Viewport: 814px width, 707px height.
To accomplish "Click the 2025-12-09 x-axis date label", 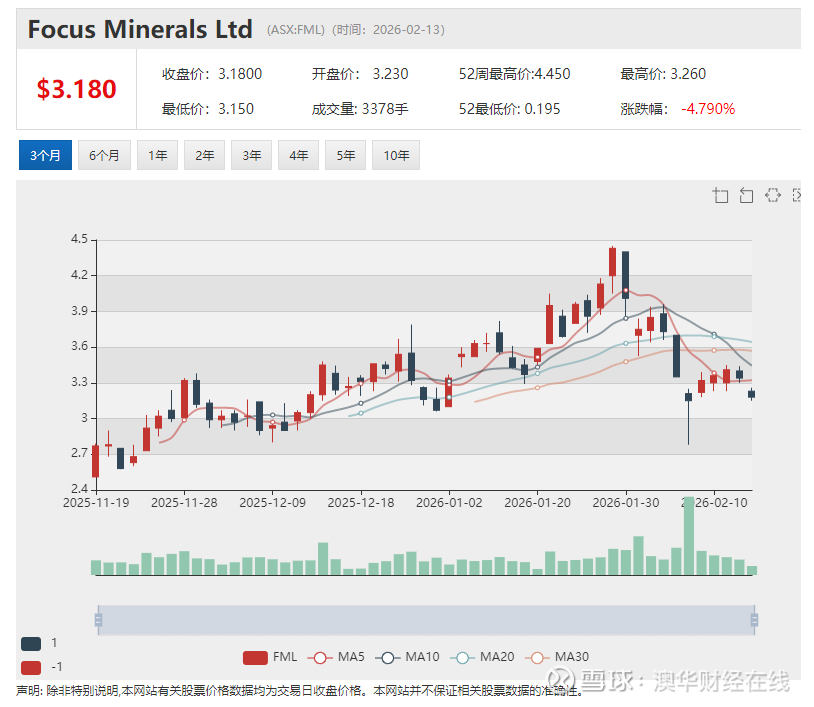I will pyautogui.click(x=273, y=503).
